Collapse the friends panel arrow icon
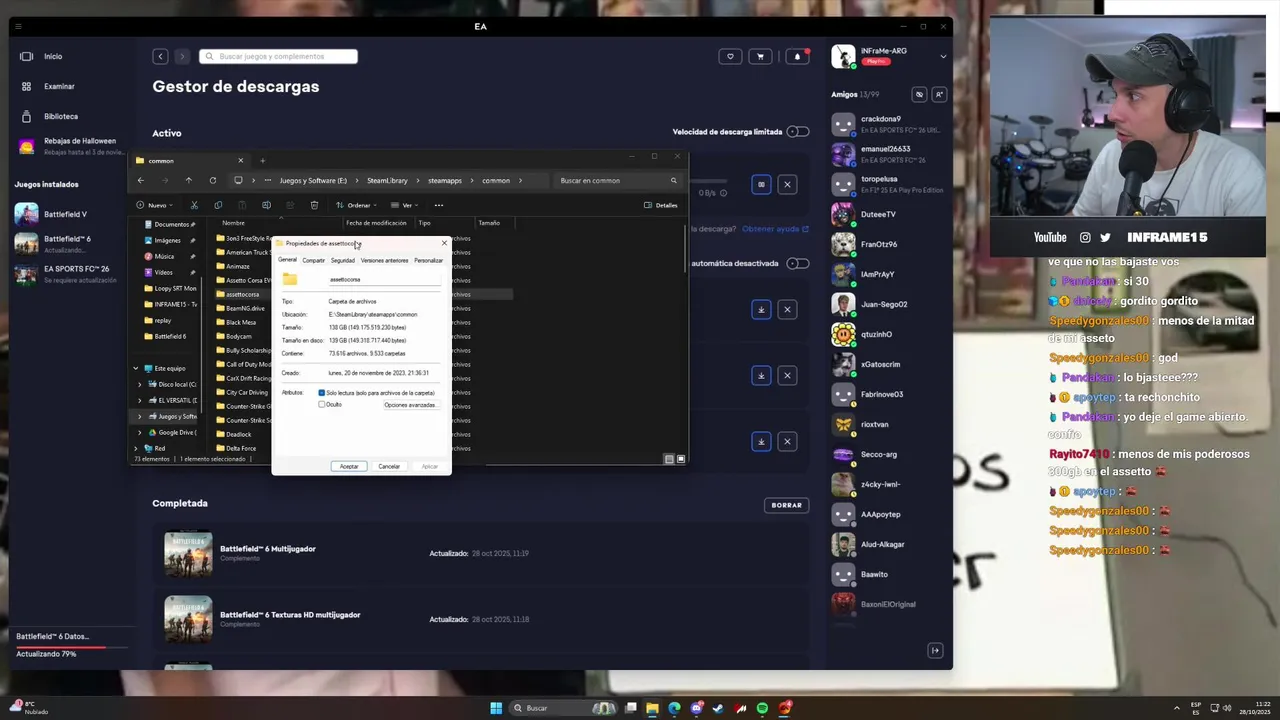Screen dimensions: 1280x720 (935, 651)
